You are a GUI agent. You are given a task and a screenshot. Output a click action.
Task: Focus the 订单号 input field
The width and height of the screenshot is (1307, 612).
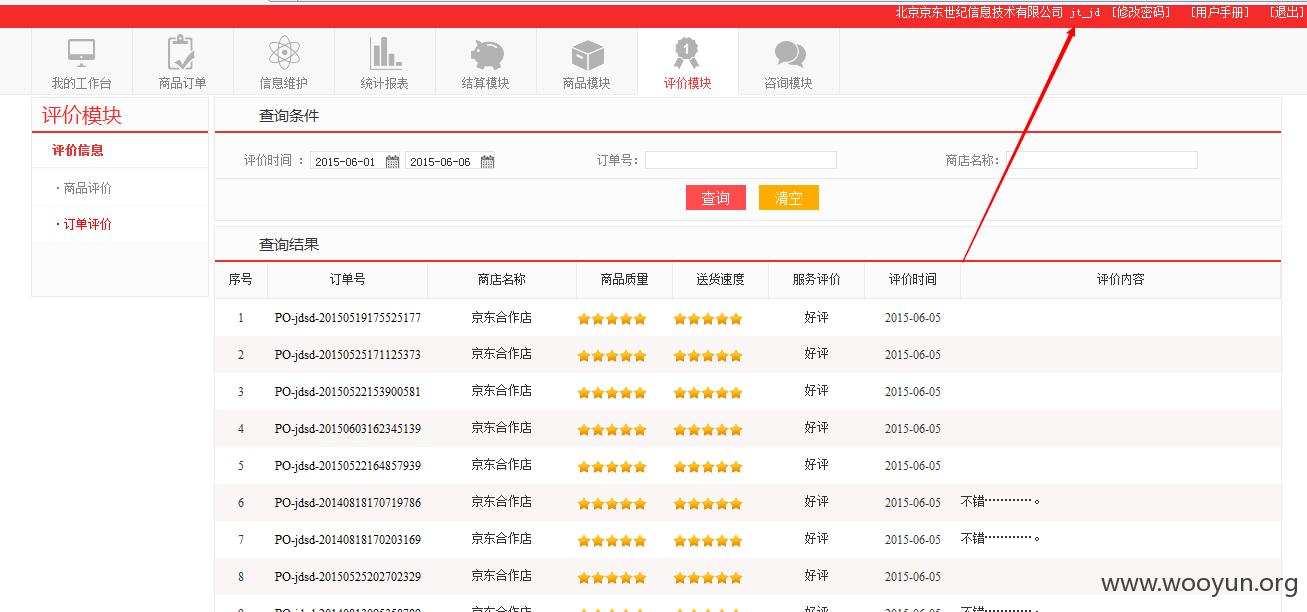(741, 160)
